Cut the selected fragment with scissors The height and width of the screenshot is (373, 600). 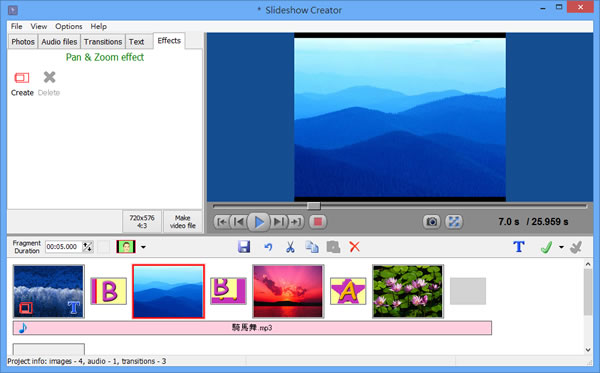click(290, 247)
